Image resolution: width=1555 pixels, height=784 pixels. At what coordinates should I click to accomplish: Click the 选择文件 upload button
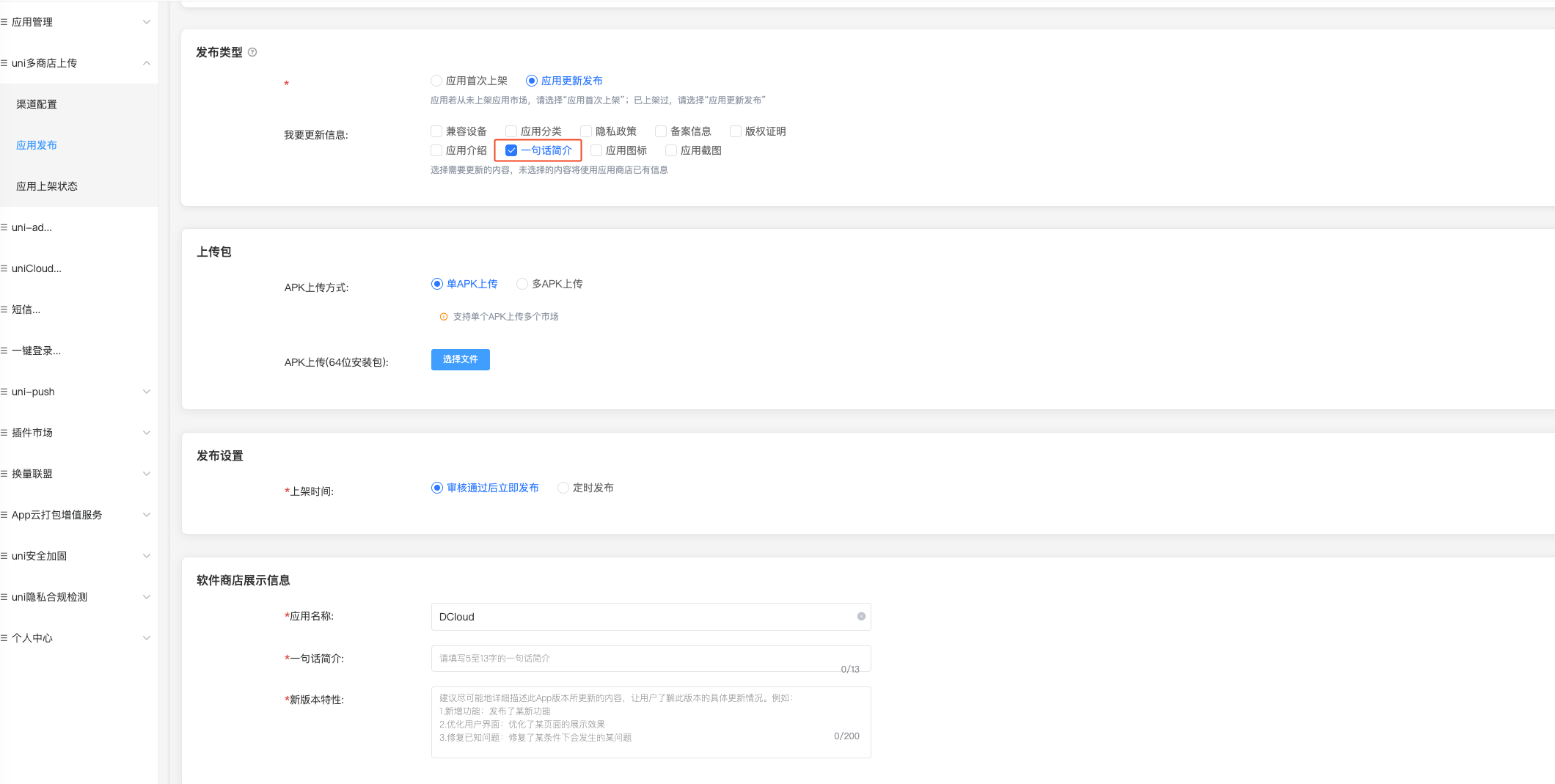click(460, 359)
